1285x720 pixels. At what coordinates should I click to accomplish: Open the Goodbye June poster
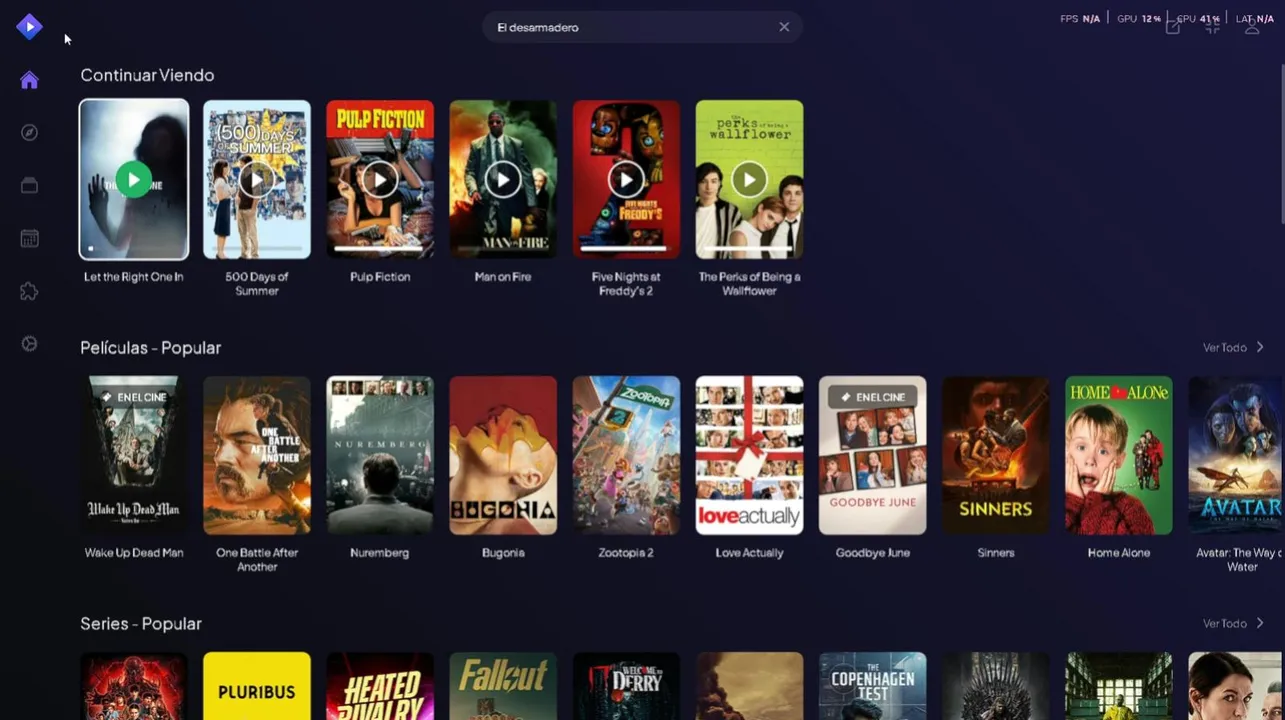point(872,455)
